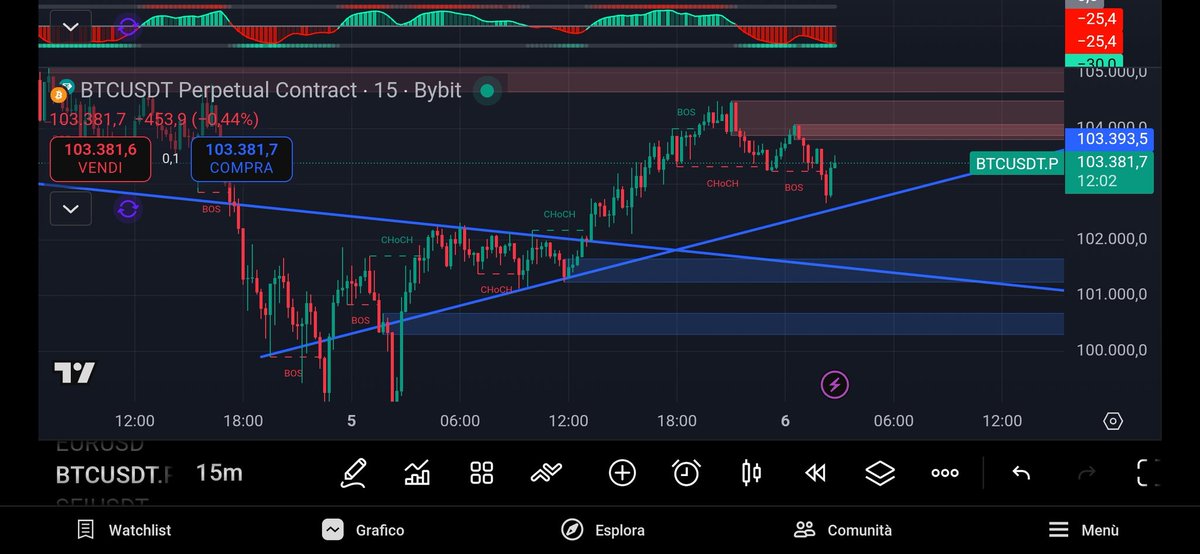This screenshot has height=554, width=1200.
Task: Switch to the Grafico tab
Action: [x=363, y=530]
